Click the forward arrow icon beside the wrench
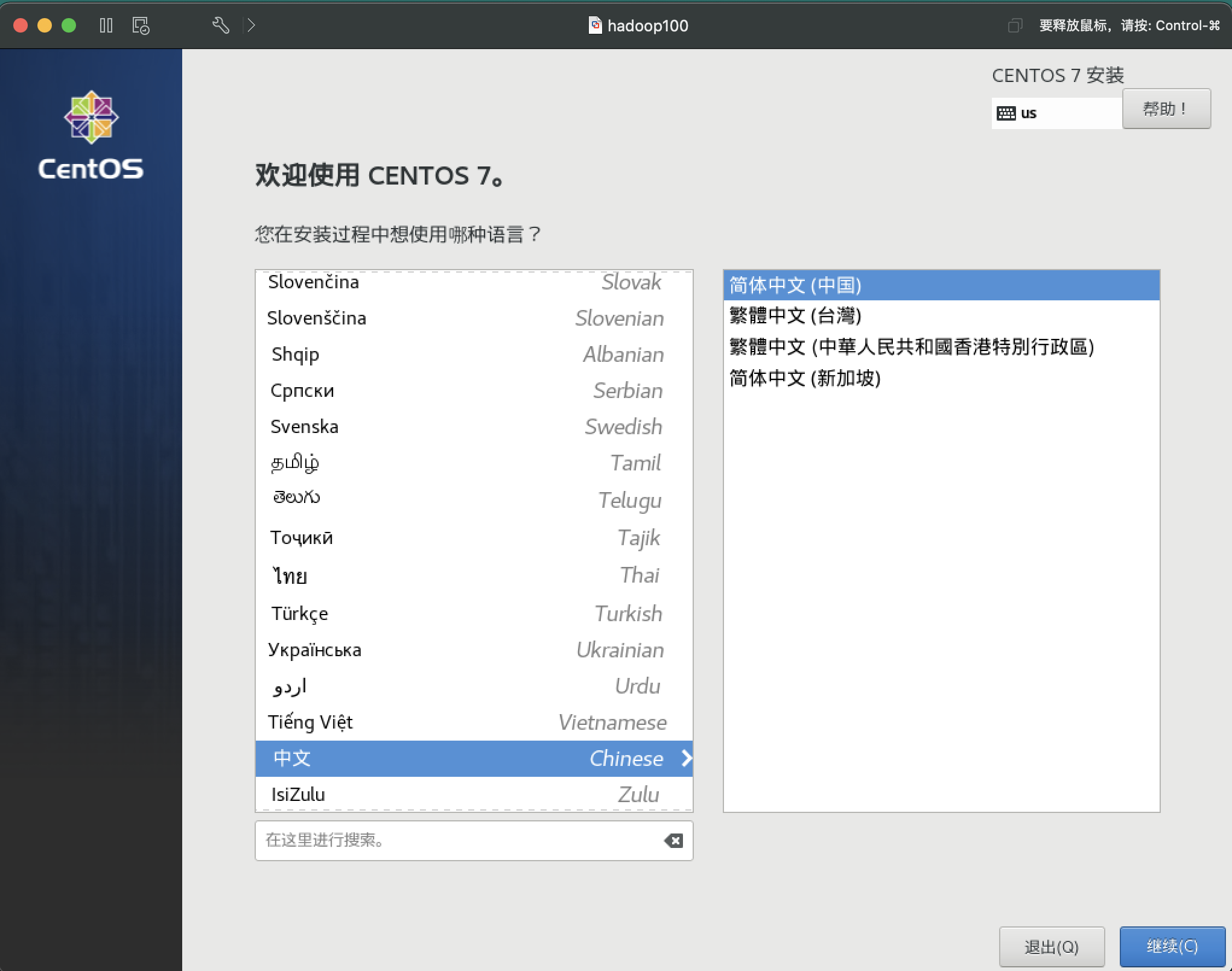1232x971 pixels. coord(251,25)
